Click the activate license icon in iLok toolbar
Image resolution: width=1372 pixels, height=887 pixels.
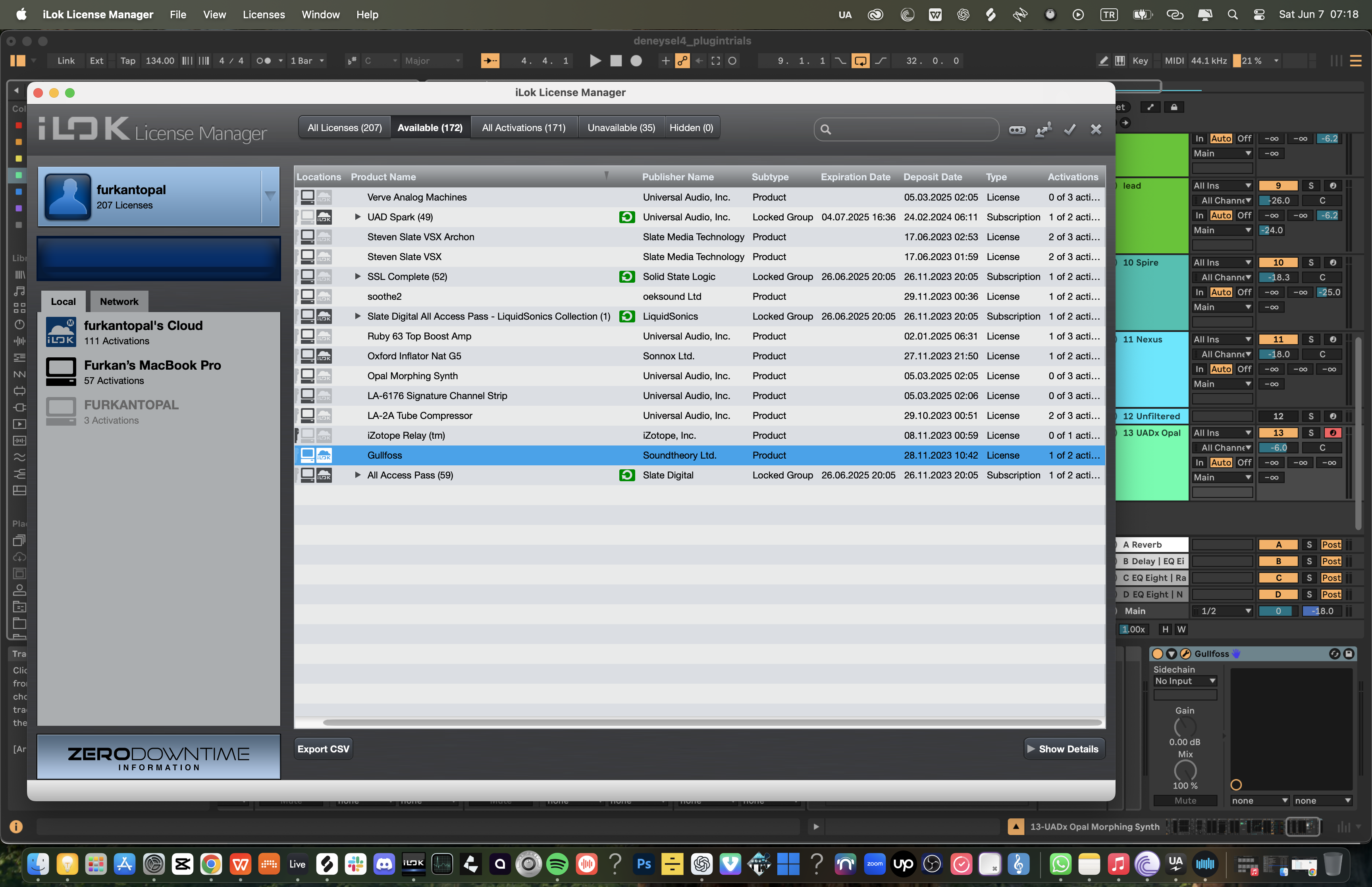click(x=1043, y=129)
